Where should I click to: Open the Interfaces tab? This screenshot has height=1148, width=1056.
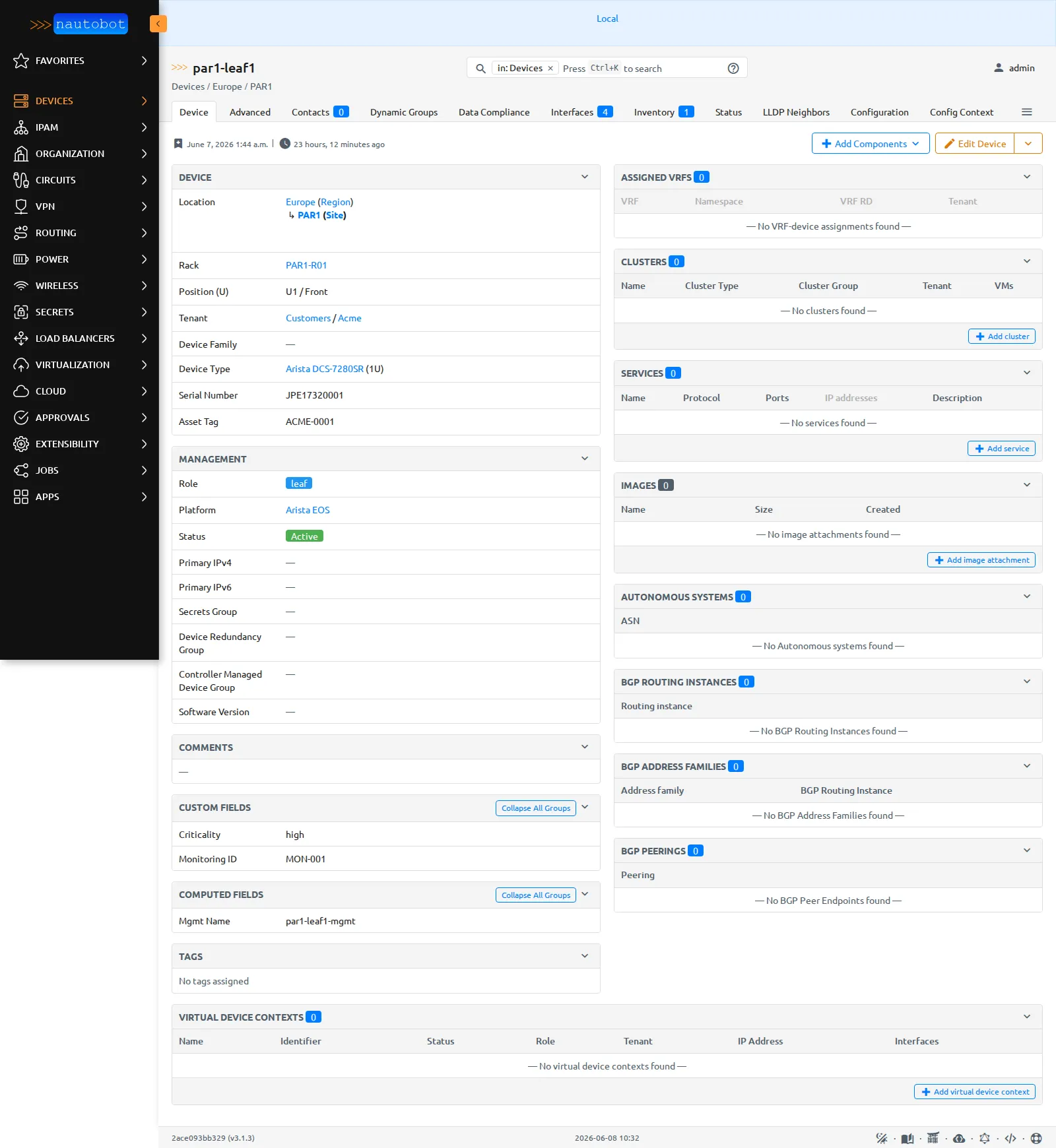click(x=582, y=112)
